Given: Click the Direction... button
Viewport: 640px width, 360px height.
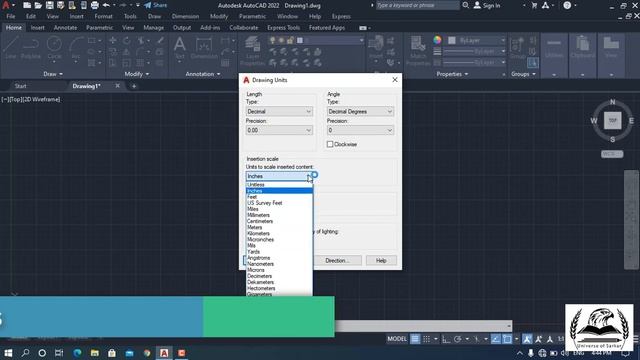Looking at the screenshot, I should click(x=337, y=260).
